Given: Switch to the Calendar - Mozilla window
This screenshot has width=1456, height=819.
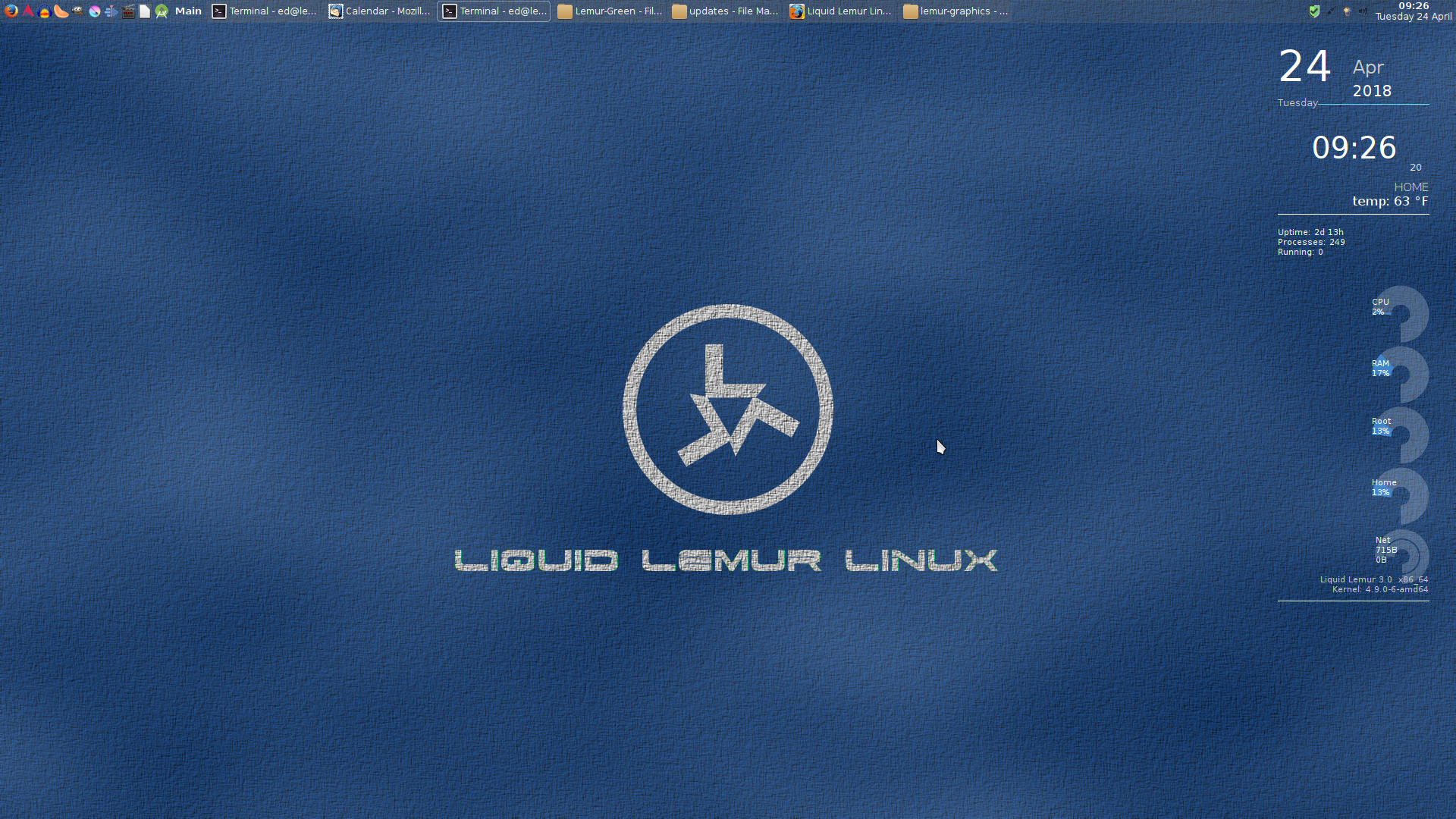Looking at the screenshot, I should (x=379, y=11).
